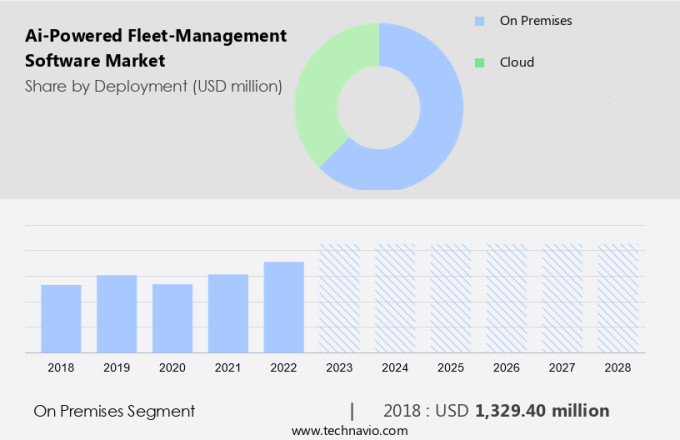Click the hatched 2023 forecast bar
The height and width of the screenshot is (440, 680).
tap(339, 298)
